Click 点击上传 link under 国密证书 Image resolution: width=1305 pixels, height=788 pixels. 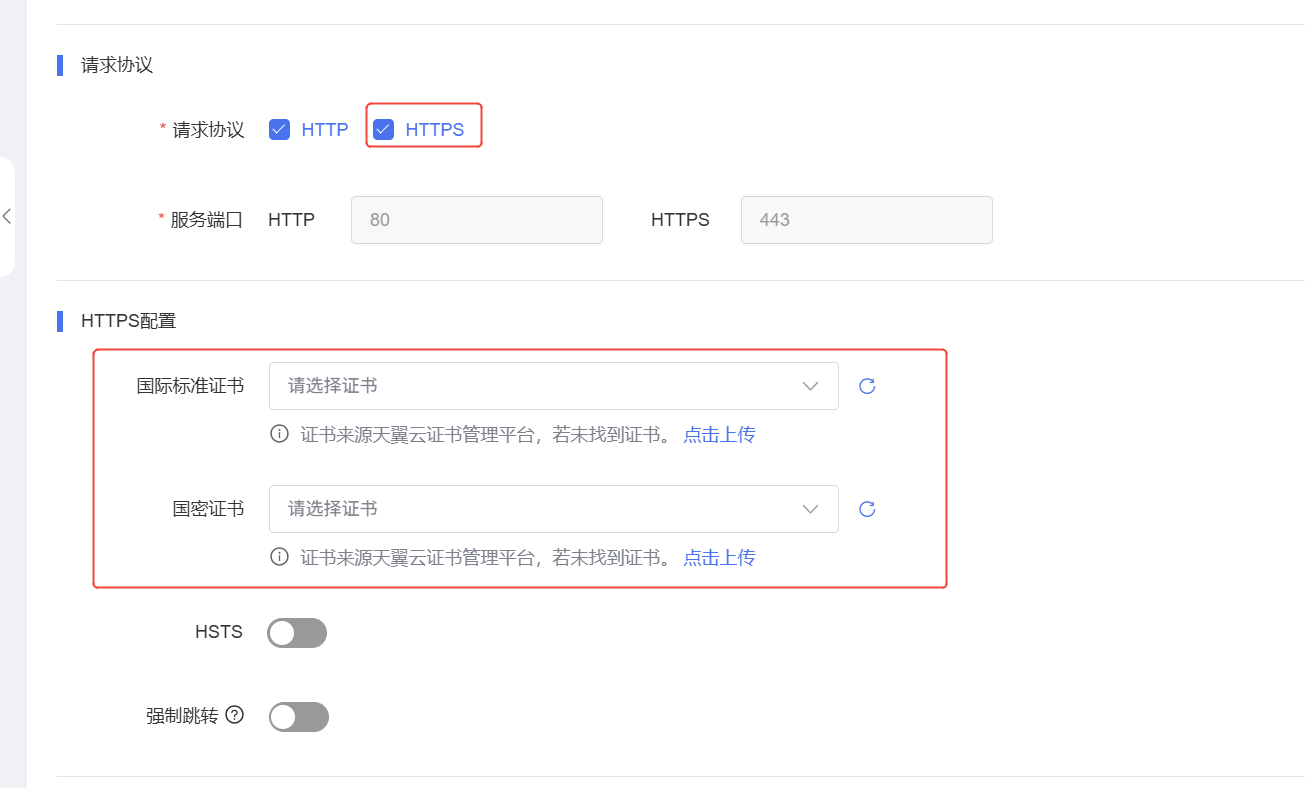pos(719,558)
